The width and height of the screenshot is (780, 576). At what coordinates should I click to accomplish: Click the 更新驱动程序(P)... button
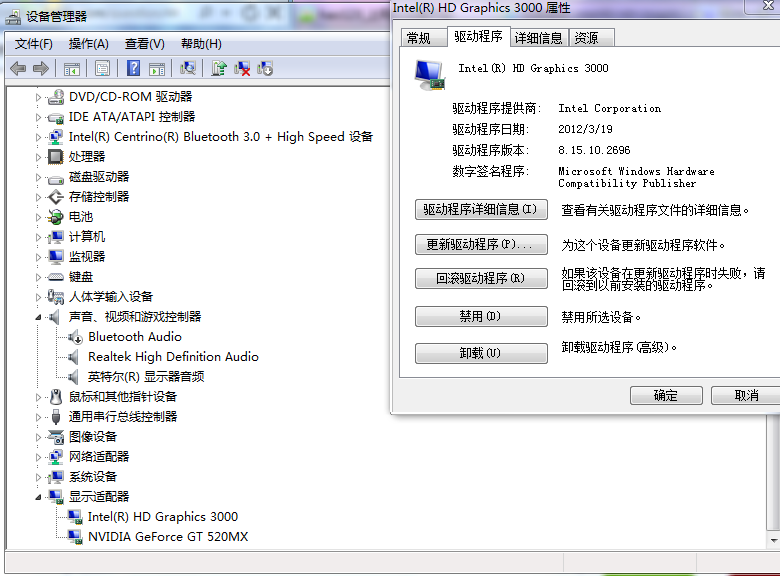click(x=481, y=244)
